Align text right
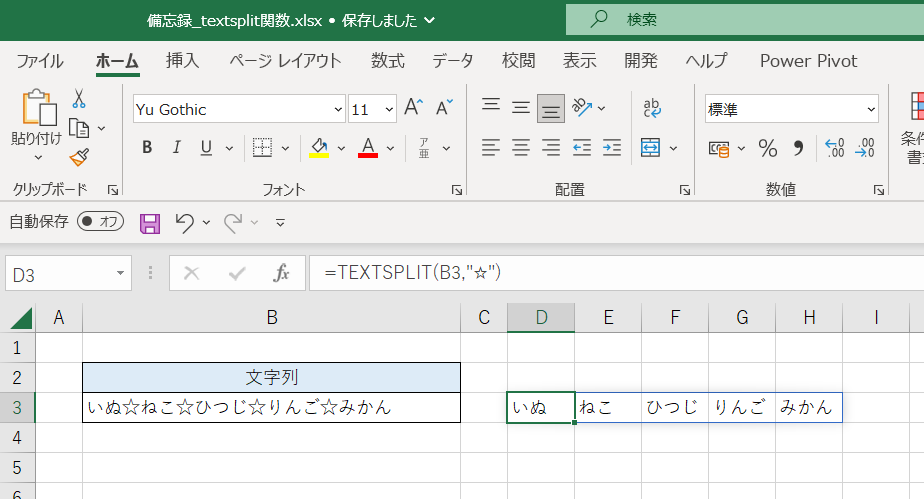 551,147
